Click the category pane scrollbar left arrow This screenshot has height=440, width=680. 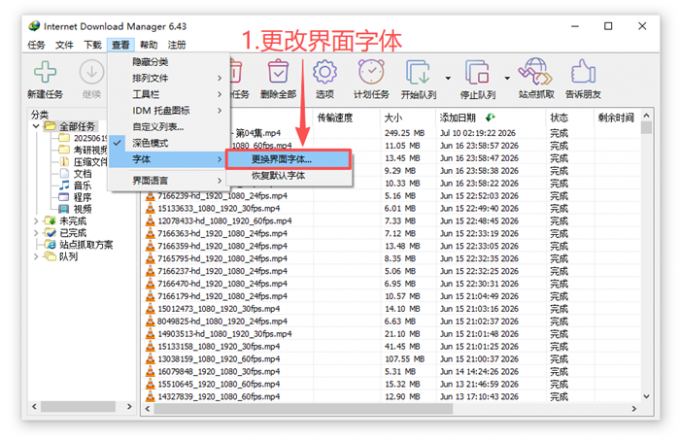pos(34,407)
